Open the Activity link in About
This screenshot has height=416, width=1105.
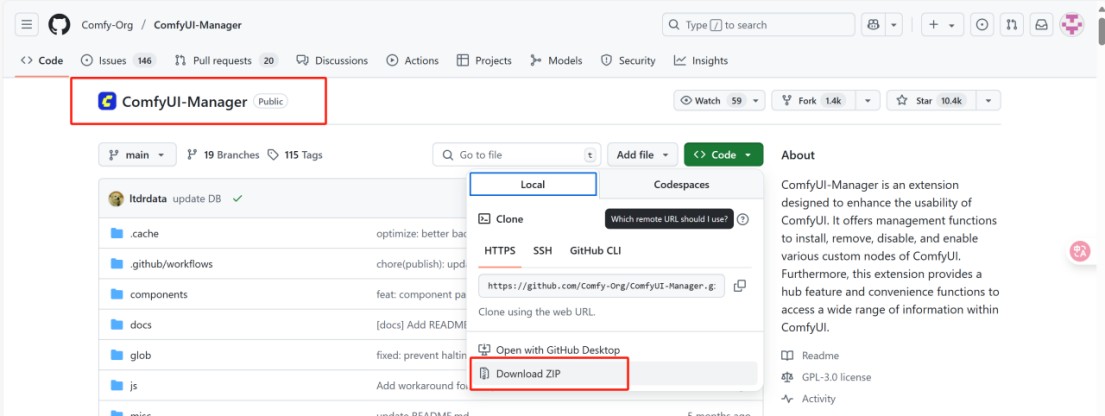809,398
